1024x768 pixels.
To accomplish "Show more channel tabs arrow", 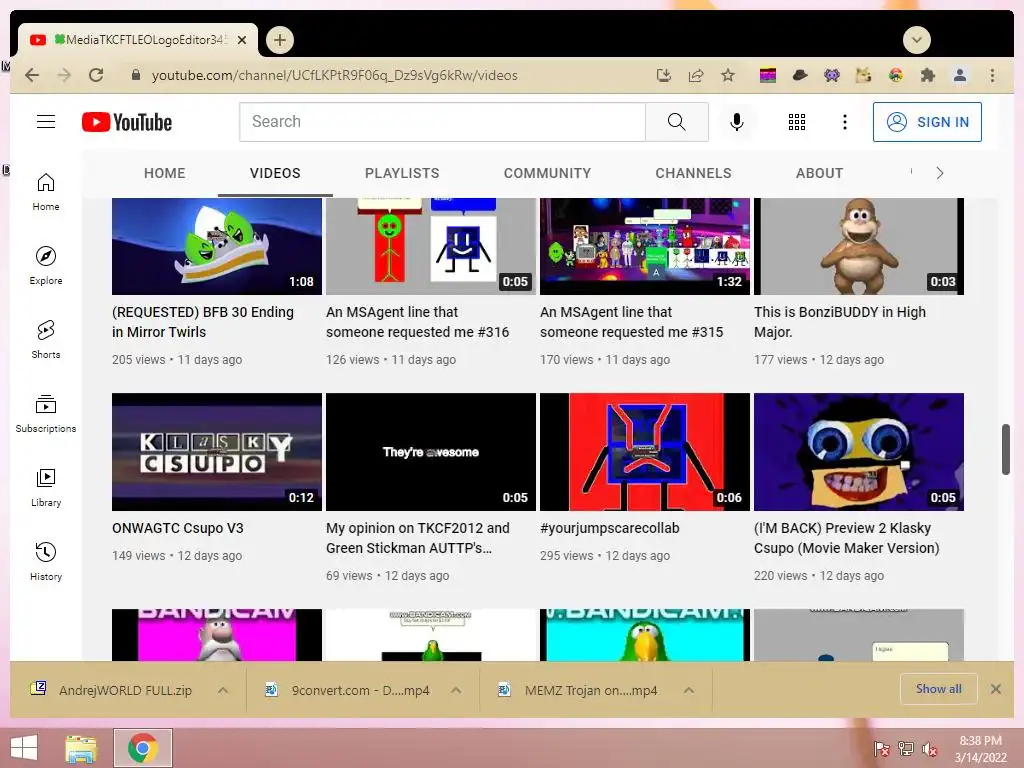I will tap(939, 173).
